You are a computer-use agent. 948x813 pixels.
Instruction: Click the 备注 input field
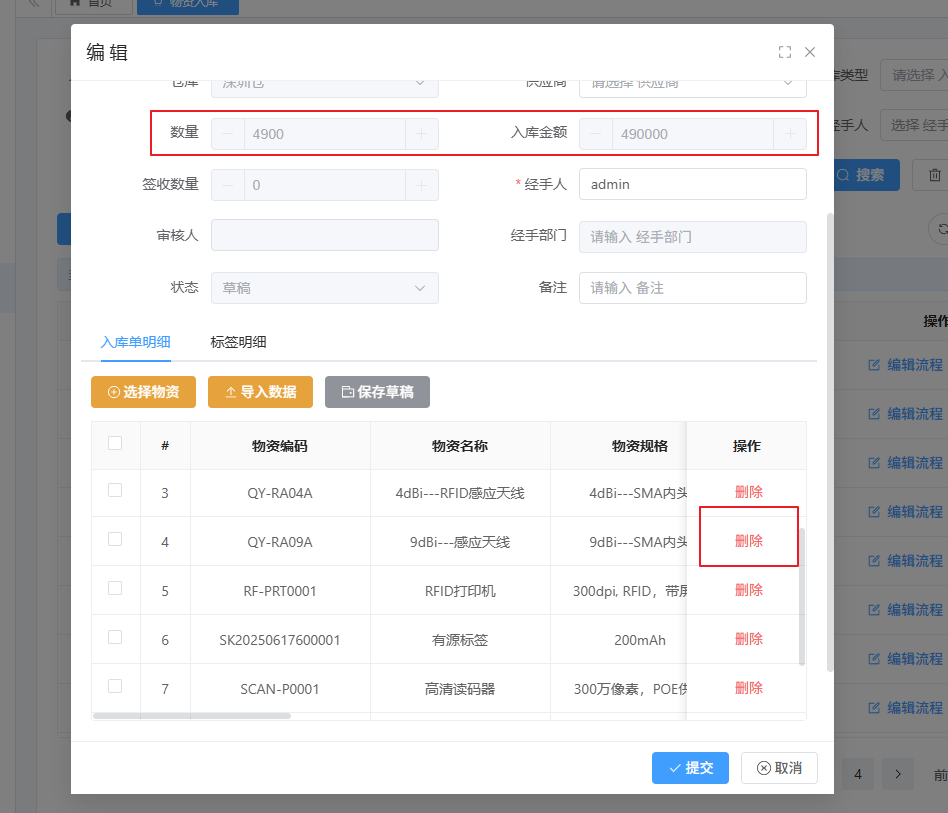coord(692,288)
